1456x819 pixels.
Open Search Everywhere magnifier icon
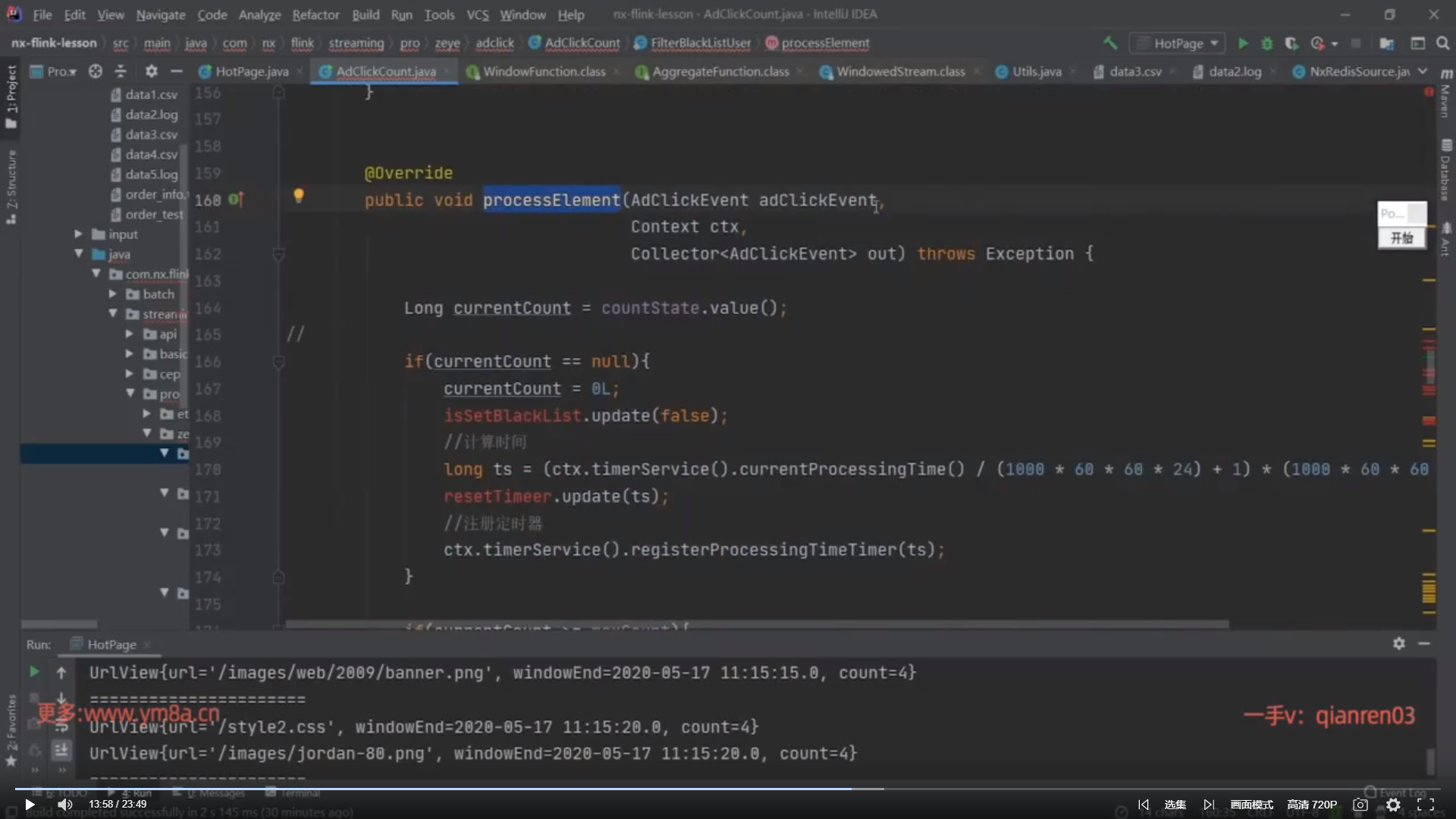click(x=1442, y=43)
